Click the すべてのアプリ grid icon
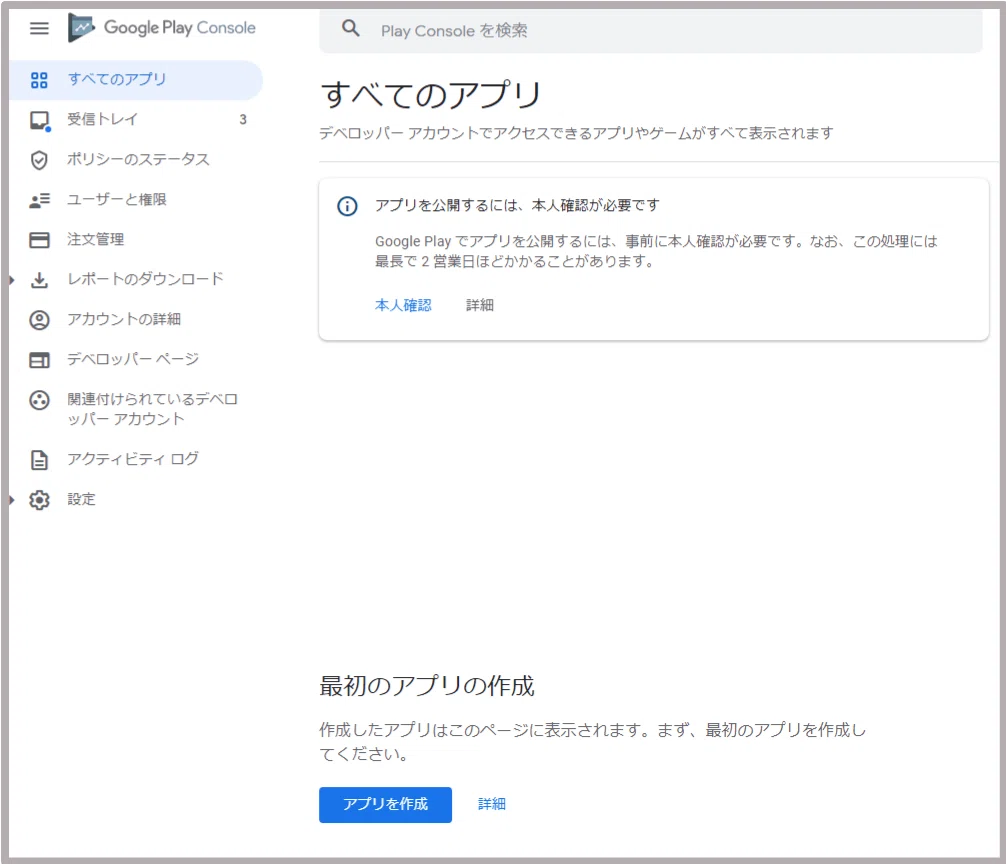Image resolution: width=1006 pixels, height=864 pixels. pyautogui.click(x=39, y=80)
